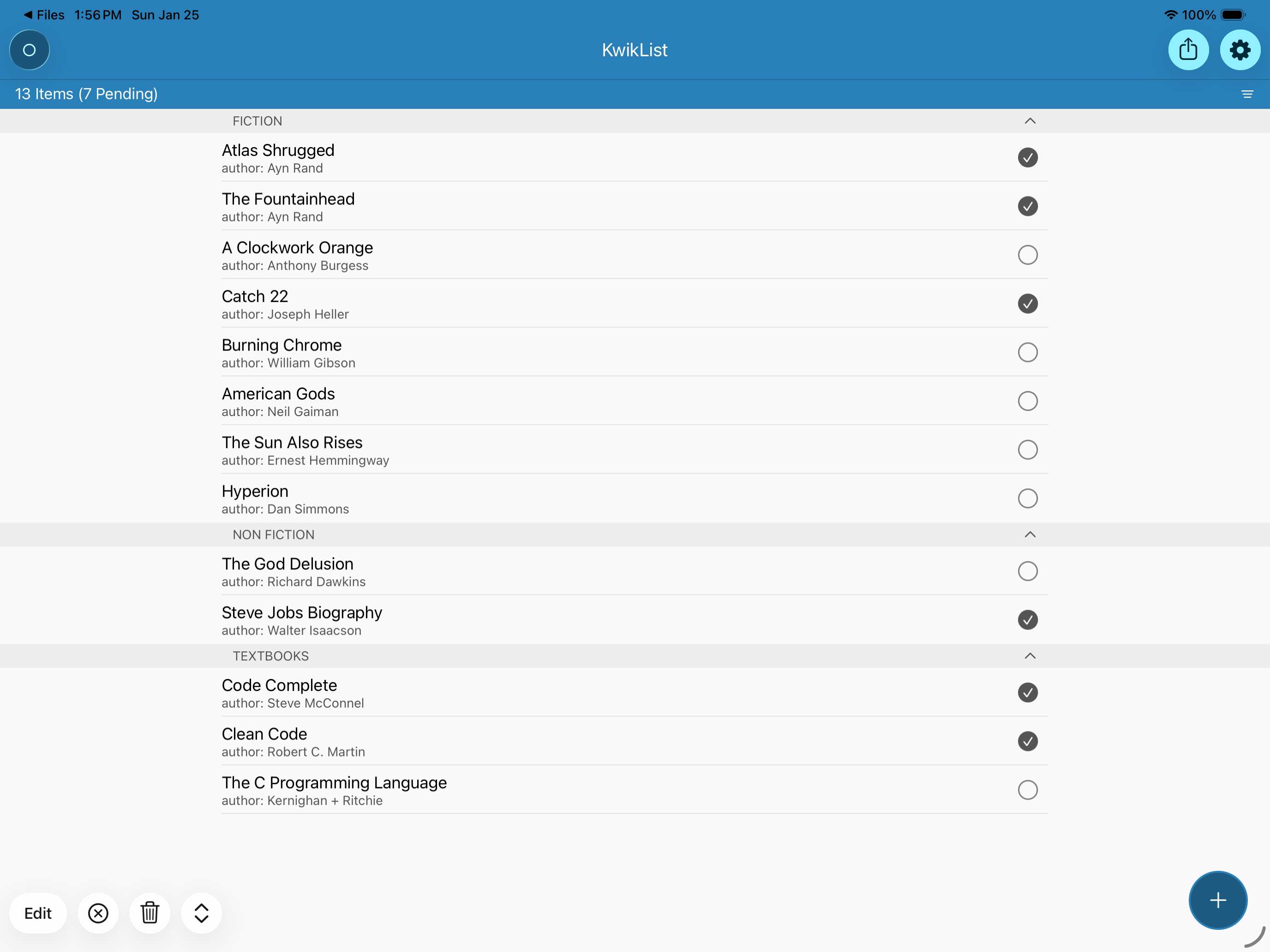Open the settings gear
This screenshot has height=952, width=1270.
pyautogui.click(x=1240, y=50)
